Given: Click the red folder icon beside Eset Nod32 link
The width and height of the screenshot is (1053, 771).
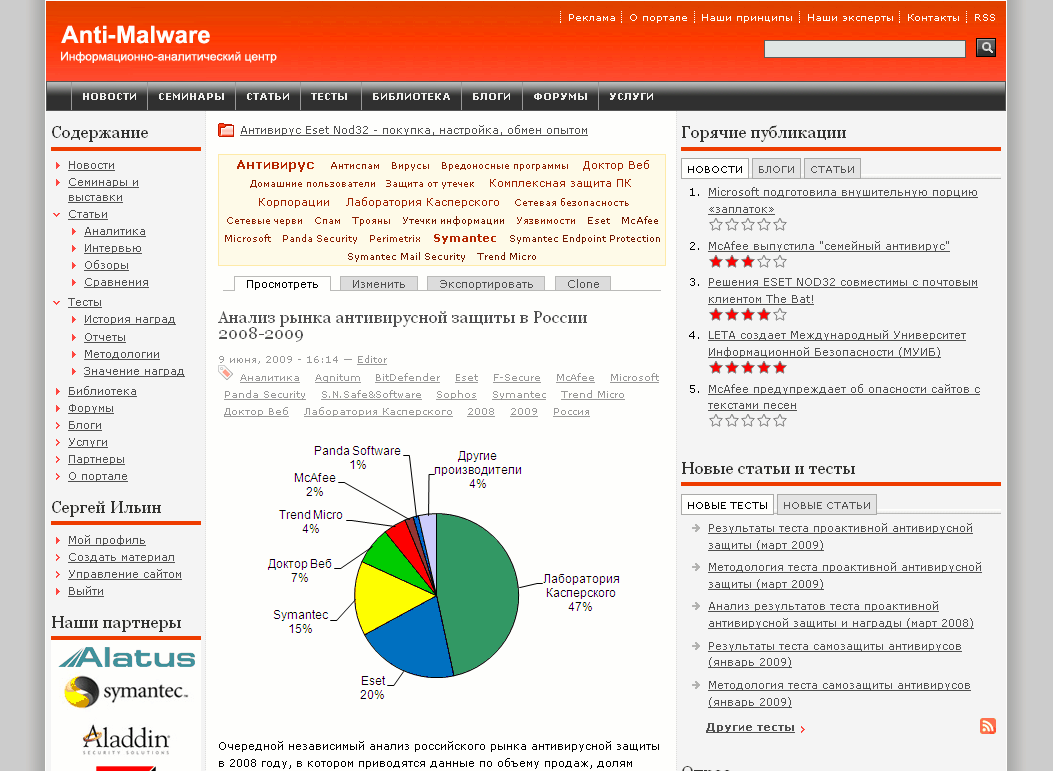Looking at the screenshot, I should 226,130.
